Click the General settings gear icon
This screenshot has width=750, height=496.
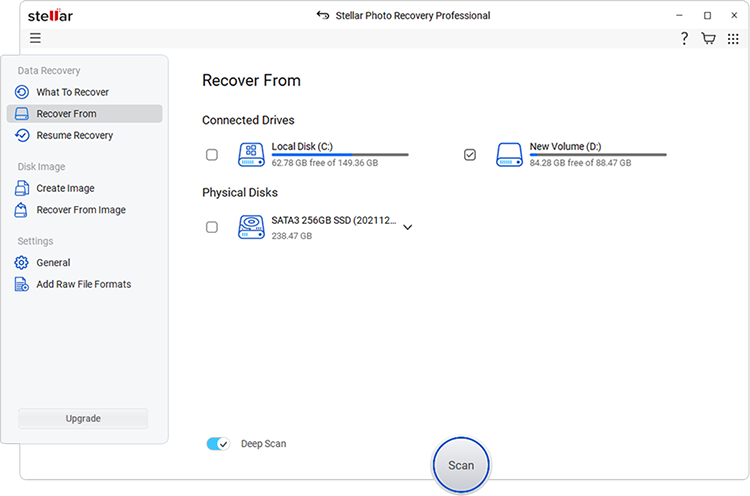click(22, 263)
